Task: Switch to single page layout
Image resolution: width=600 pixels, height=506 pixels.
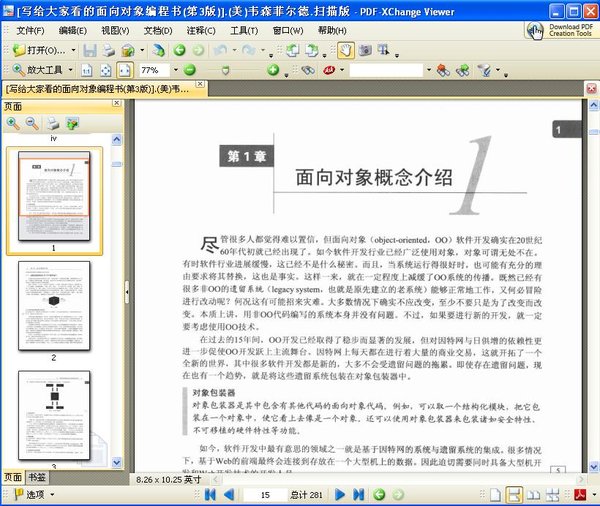Action: coord(491,495)
